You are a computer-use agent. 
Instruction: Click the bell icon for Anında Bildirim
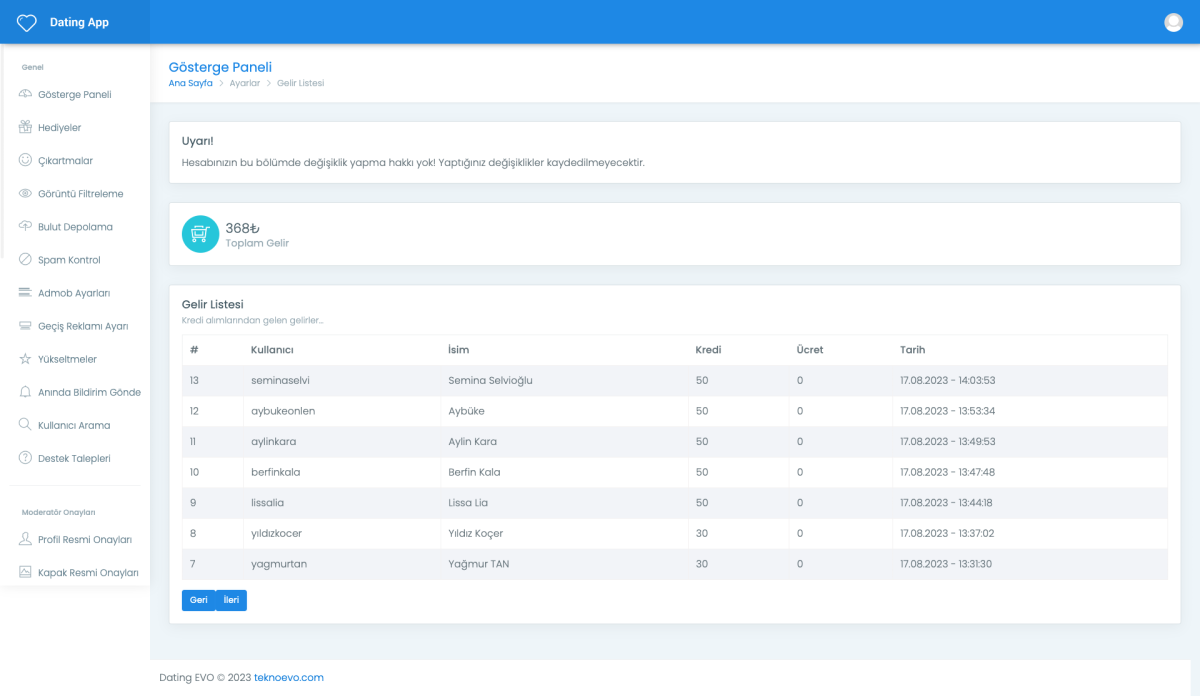26,392
